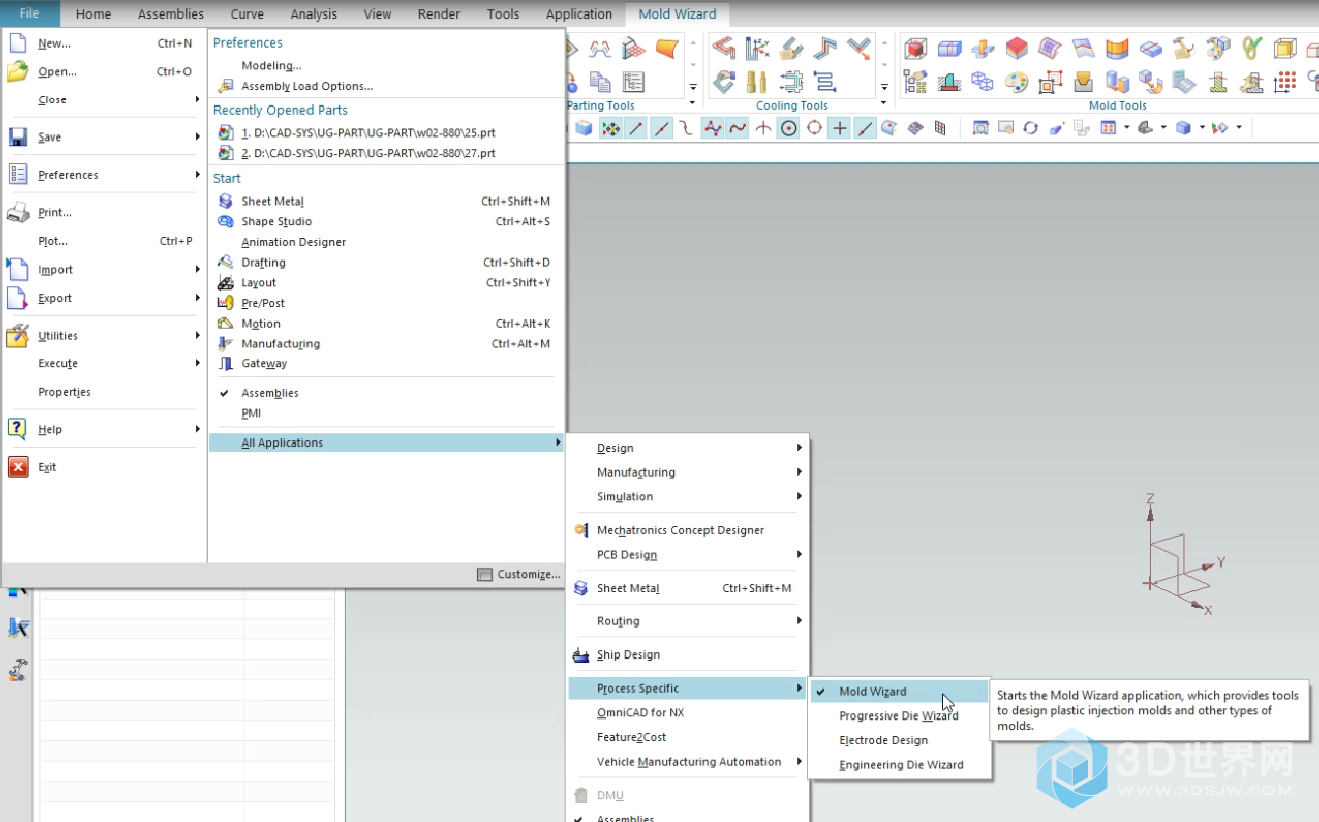Open Modeling... preferences
Screen dimensions: 1319x822
click(271, 66)
